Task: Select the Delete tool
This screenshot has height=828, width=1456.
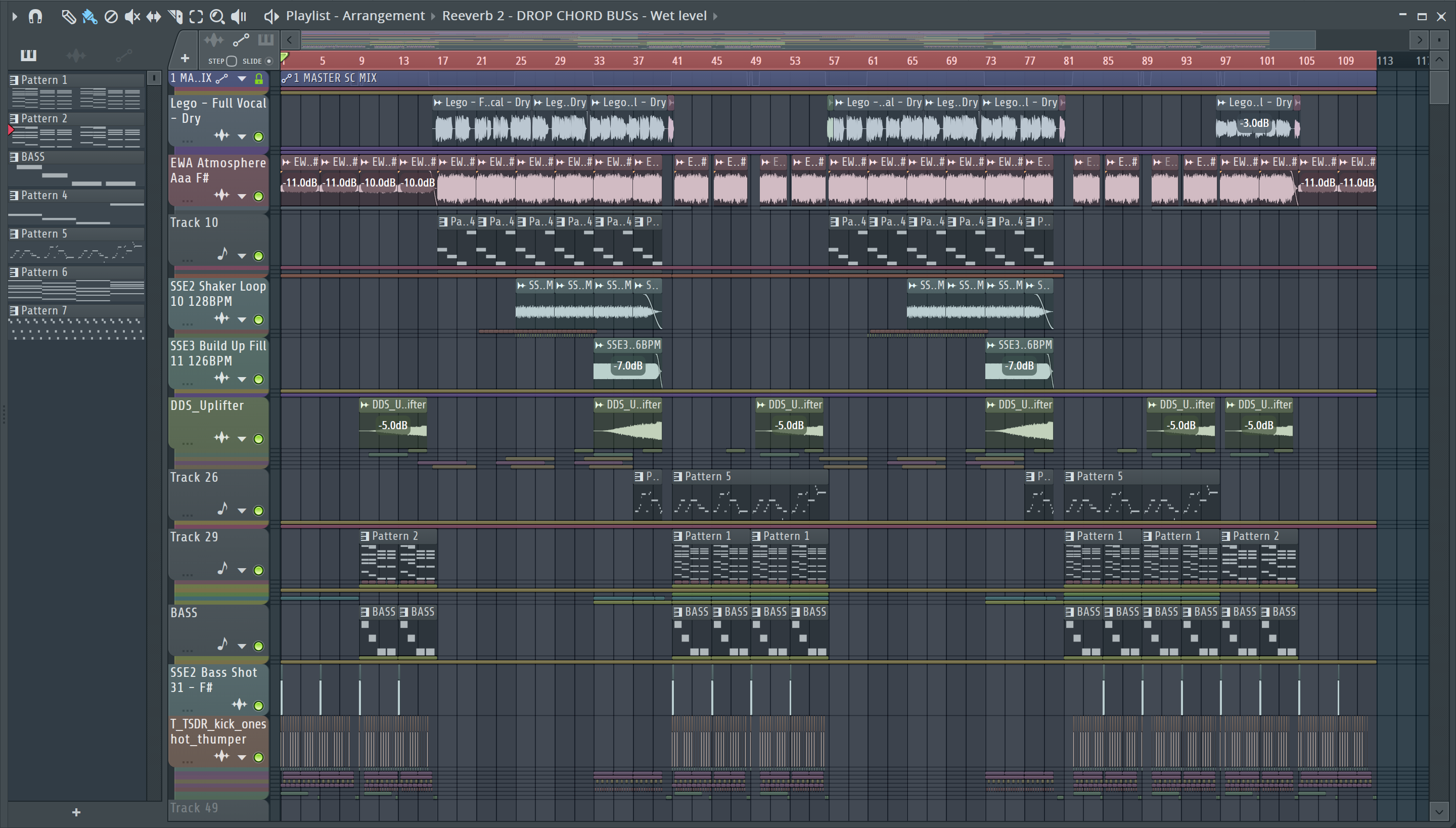Action: [x=111, y=17]
